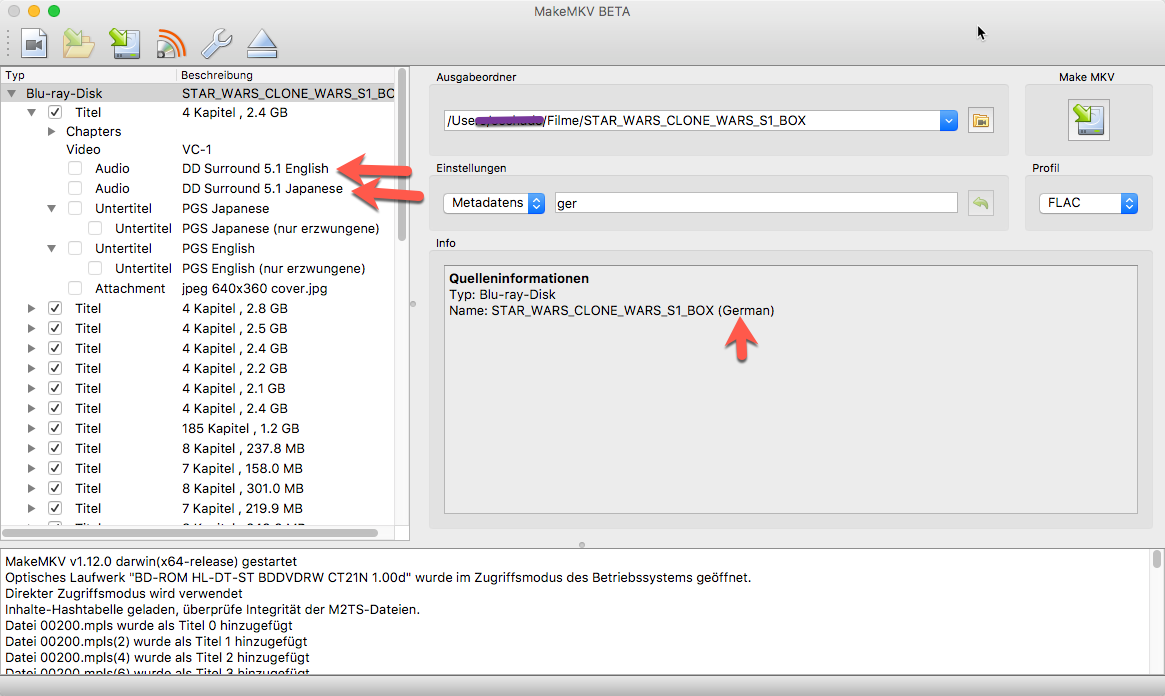
Task: Select row 8 Kapitel, 301.0 MB
Action: (198, 488)
